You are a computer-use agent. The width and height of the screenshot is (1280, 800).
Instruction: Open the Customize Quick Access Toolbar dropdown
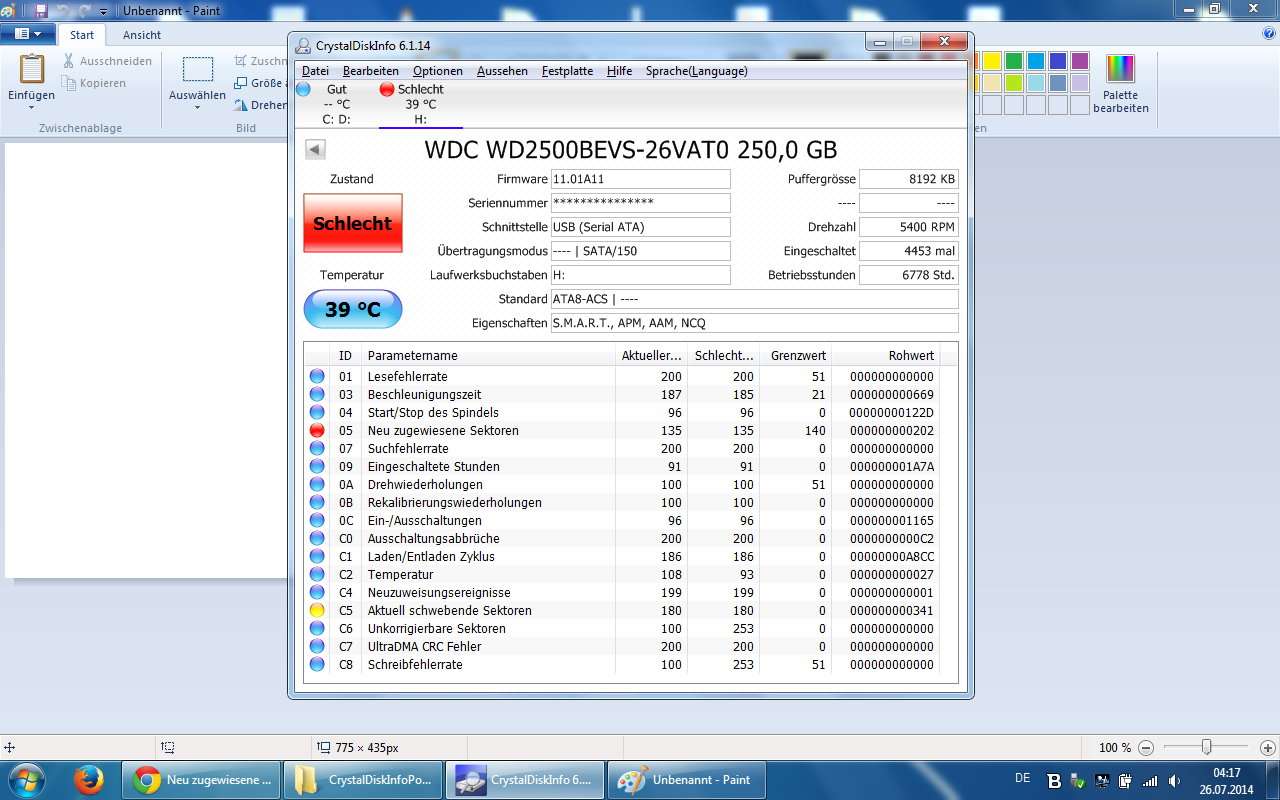point(103,11)
